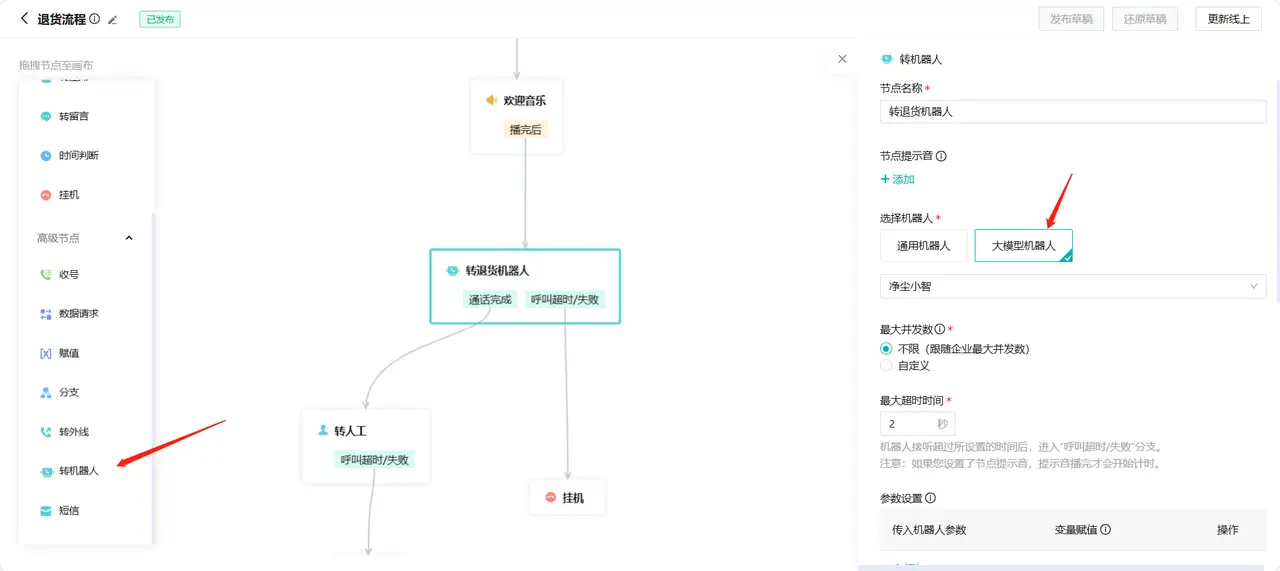1280x571 pixels.
Task: Collapse the 高级节点 section
Action: click(128, 238)
